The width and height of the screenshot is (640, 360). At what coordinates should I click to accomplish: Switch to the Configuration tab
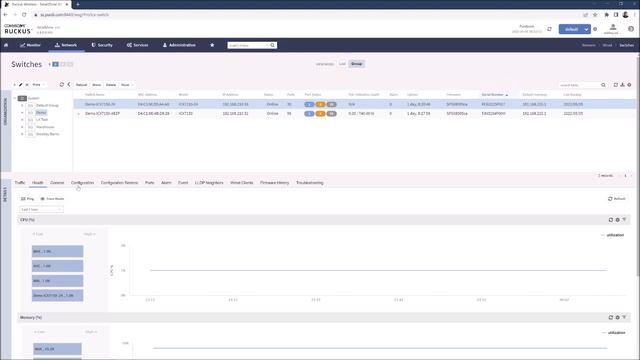(x=82, y=183)
